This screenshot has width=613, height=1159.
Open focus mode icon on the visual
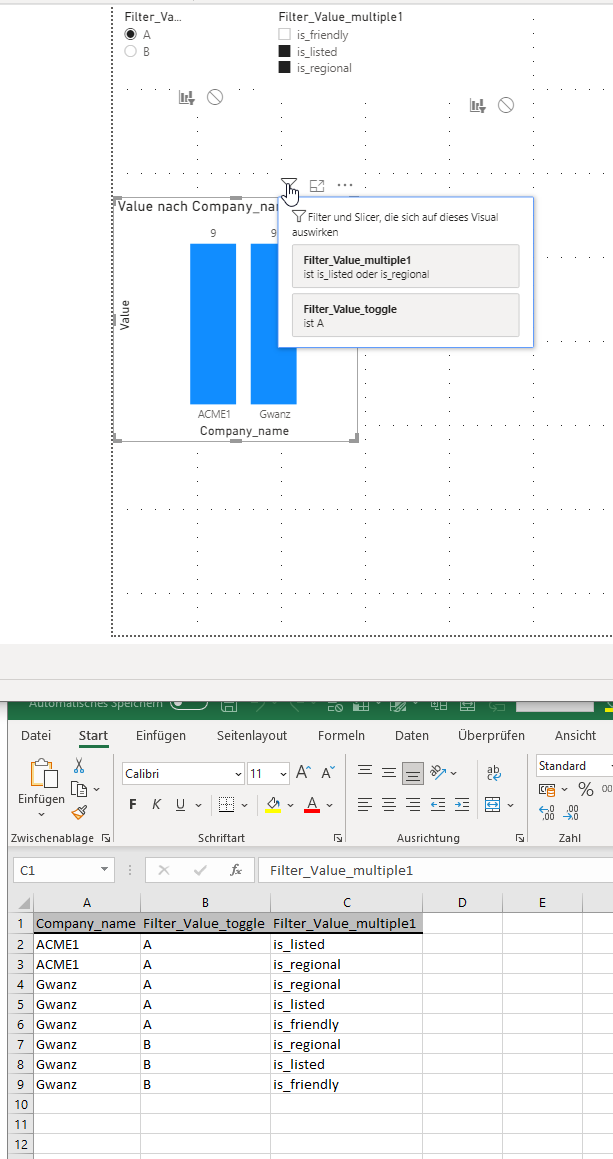click(316, 186)
